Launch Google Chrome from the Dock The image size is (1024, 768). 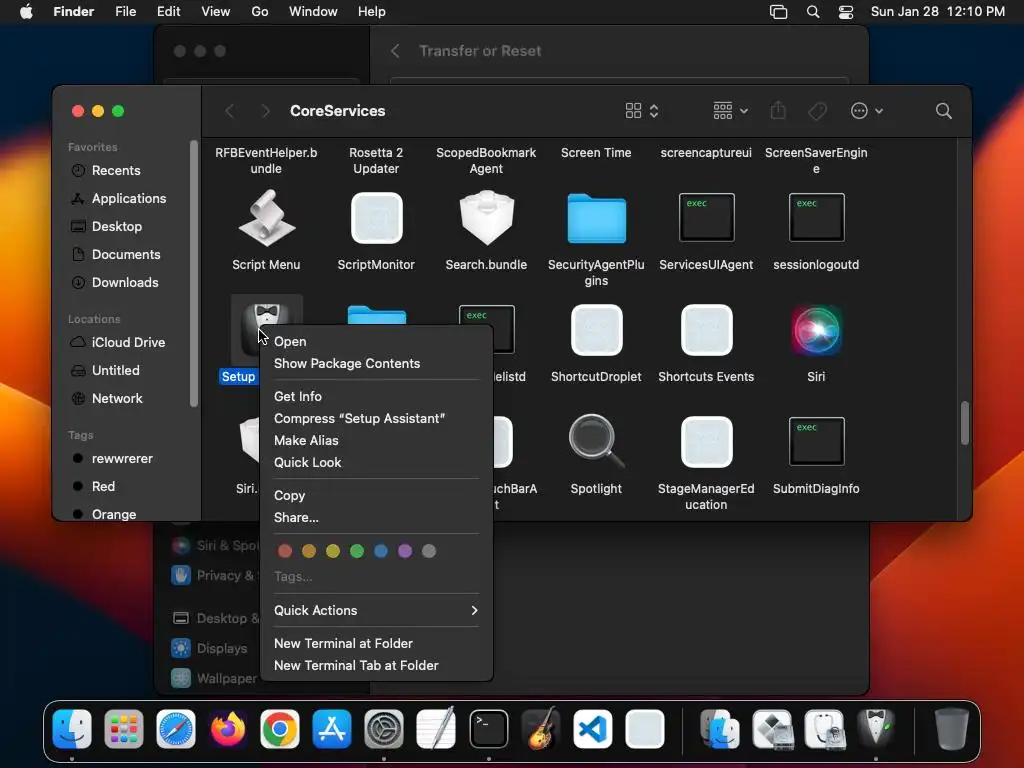tap(280, 728)
